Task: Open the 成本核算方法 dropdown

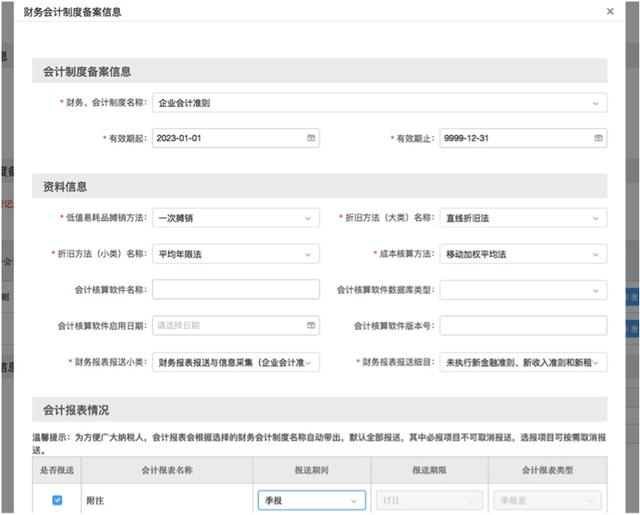Action: pos(523,254)
